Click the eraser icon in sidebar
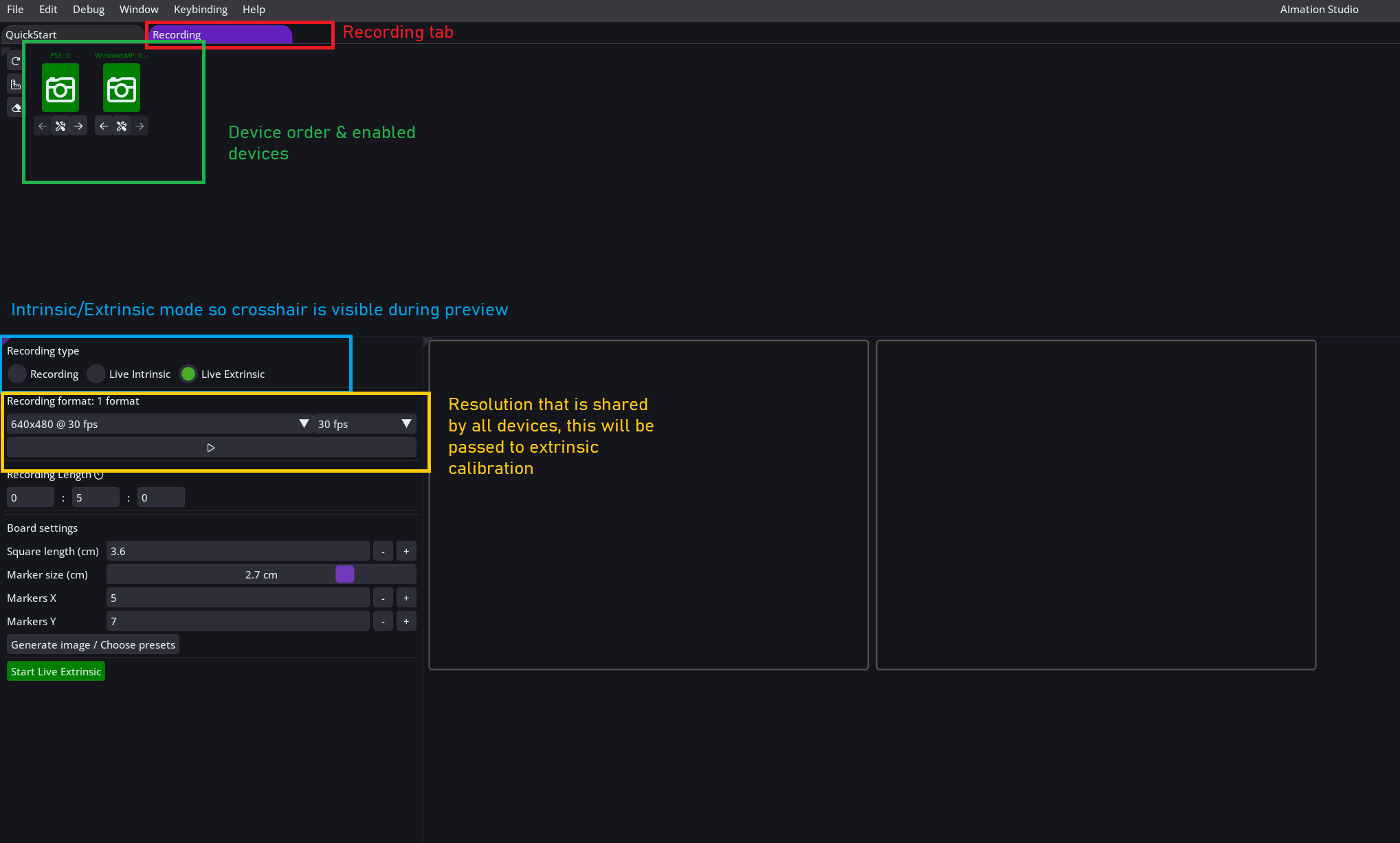 [16, 108]
